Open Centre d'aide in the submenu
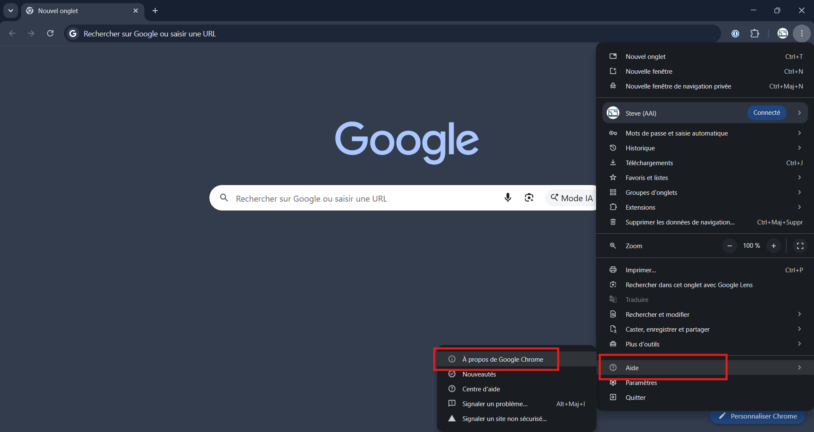The width and height of the screenshot is (814, 432). click(x=517, y=389)
